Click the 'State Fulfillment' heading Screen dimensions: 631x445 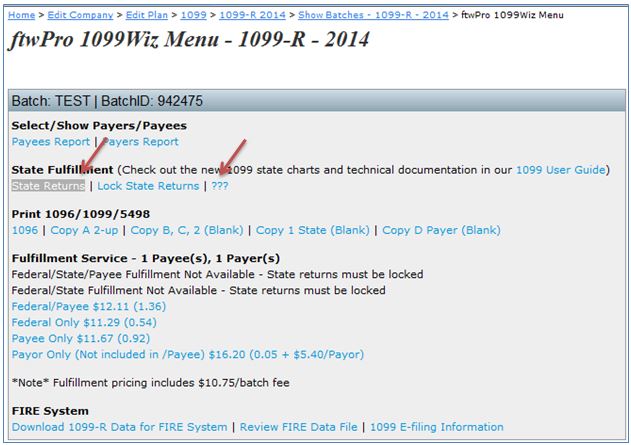coord(62,170)
